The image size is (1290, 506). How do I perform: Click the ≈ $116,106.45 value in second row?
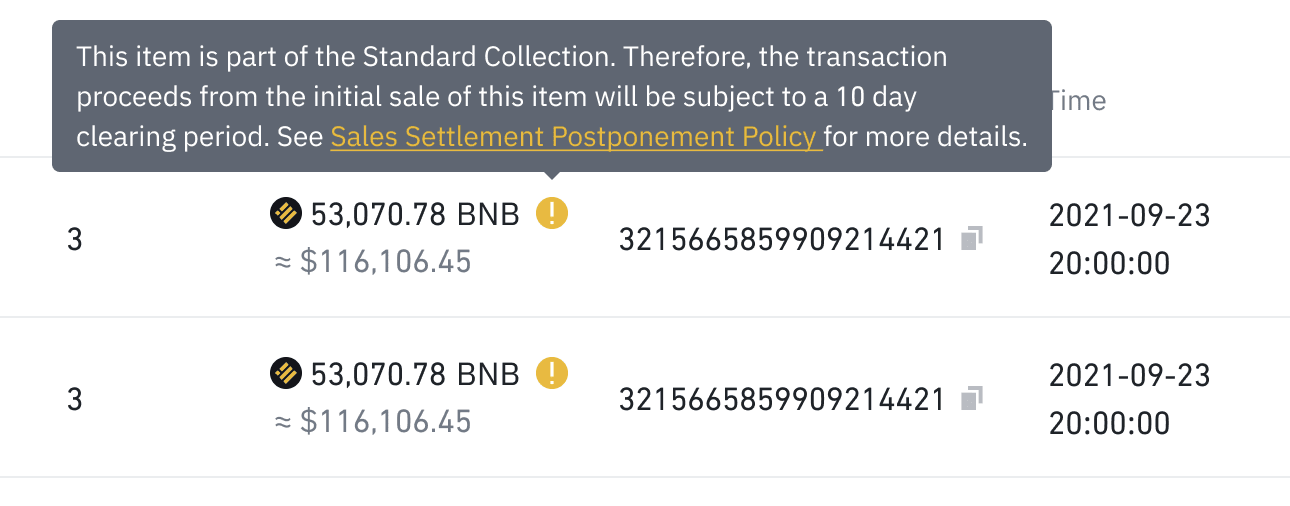(372, 422)
